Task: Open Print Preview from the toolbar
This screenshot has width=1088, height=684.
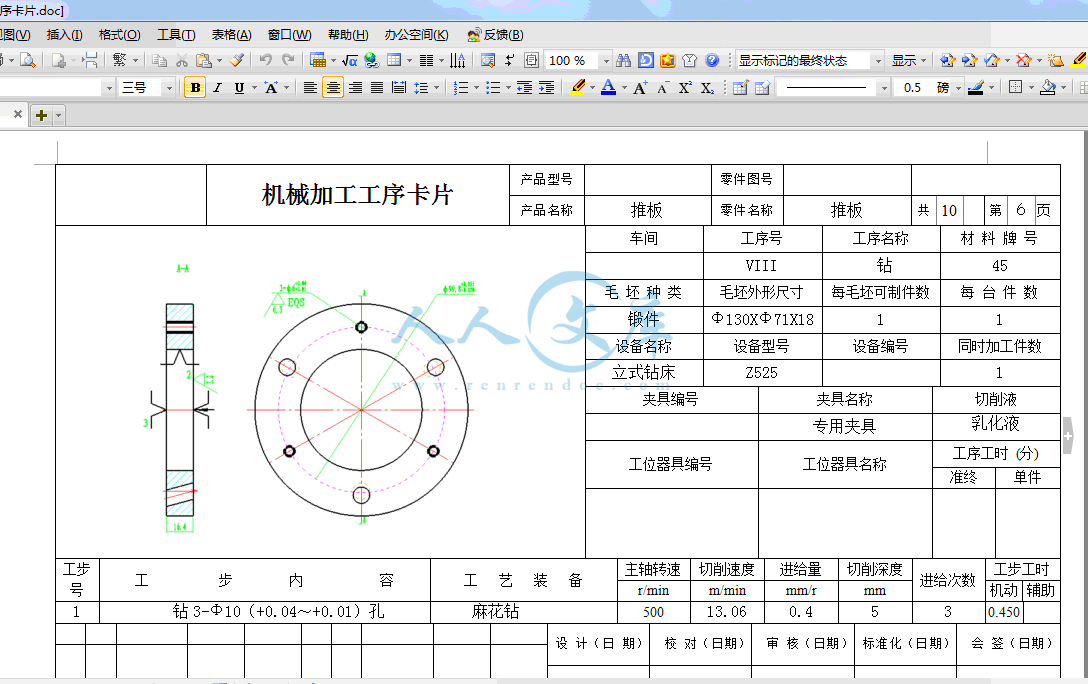Action: pyautogui.click(x=28, y=60)
